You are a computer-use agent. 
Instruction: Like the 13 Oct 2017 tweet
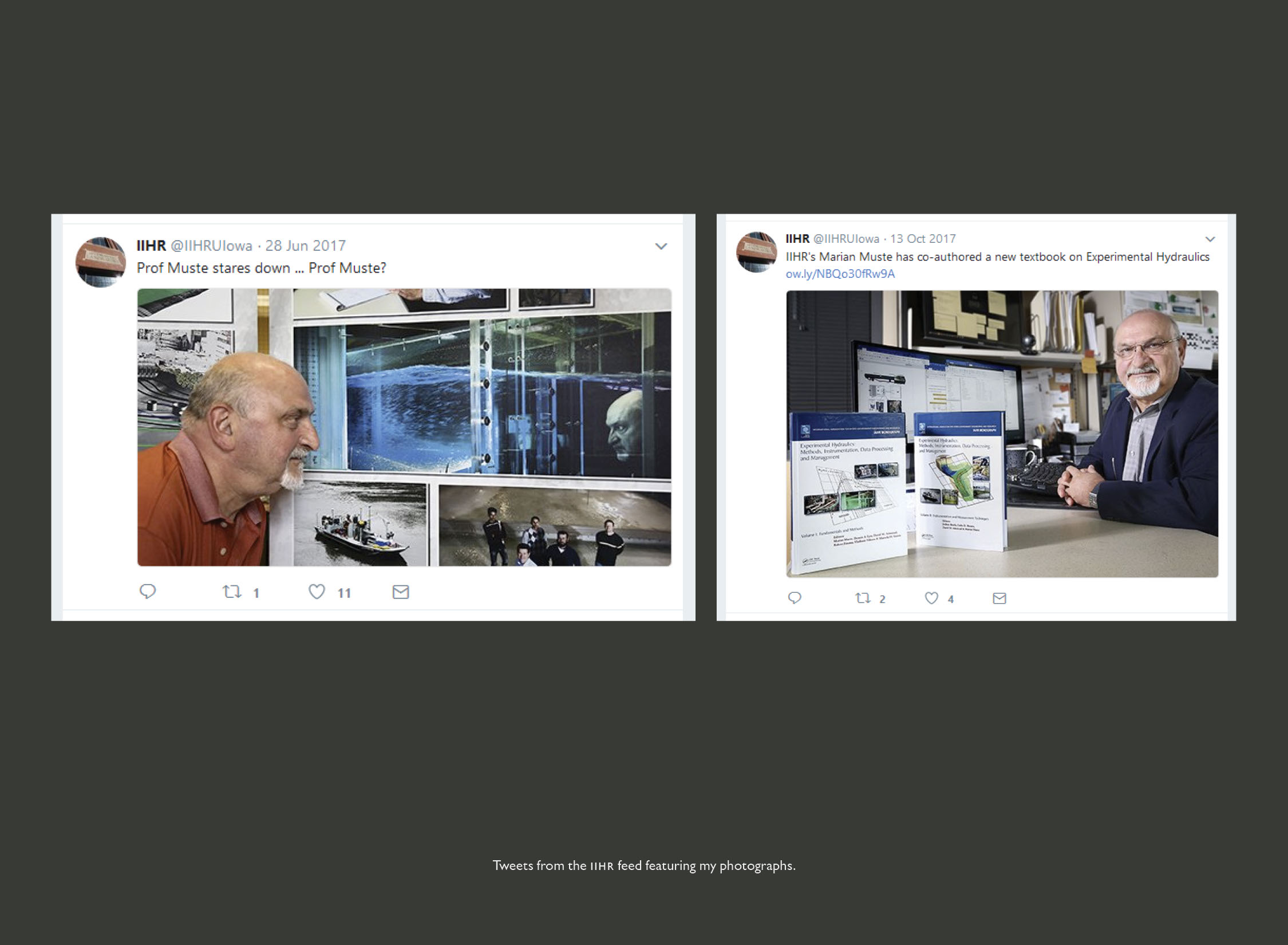click(931, 598)
